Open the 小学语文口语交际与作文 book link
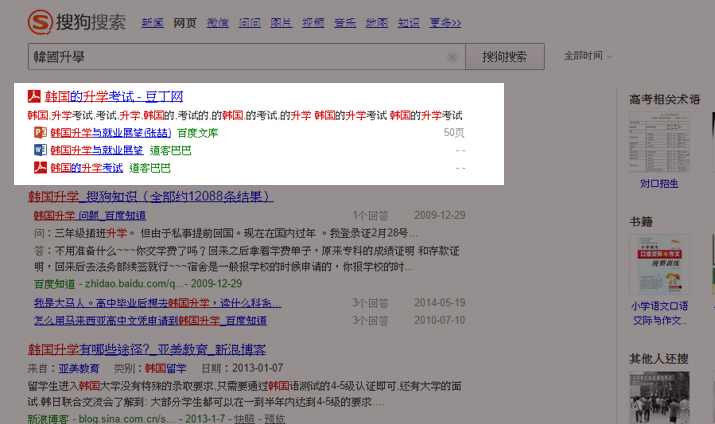Viewport: 715px width, 424px height. [659, 313]
